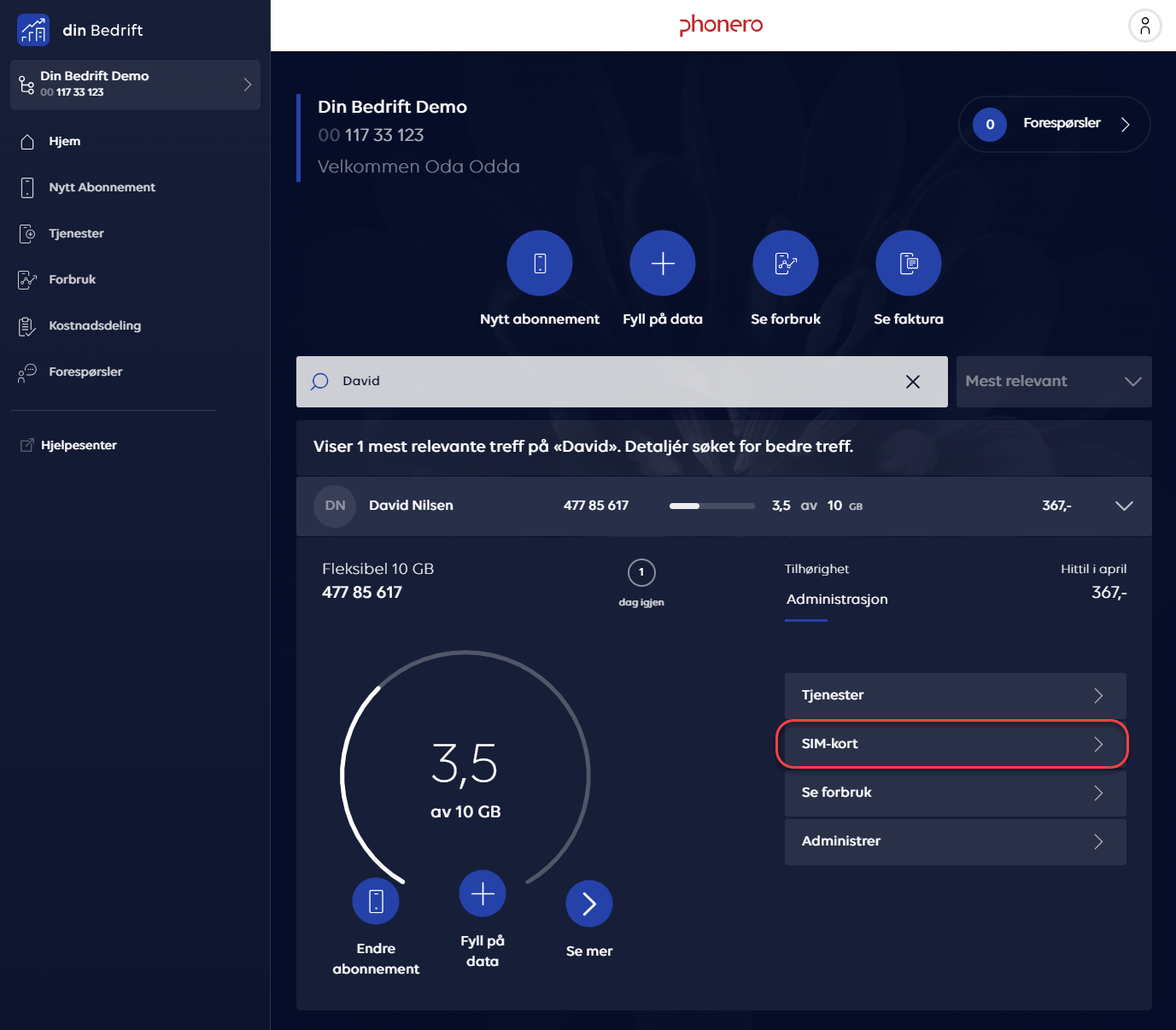Click the round Fyll på data plus icon
Screen dimensions: 1176x1030
coord(663,263)
